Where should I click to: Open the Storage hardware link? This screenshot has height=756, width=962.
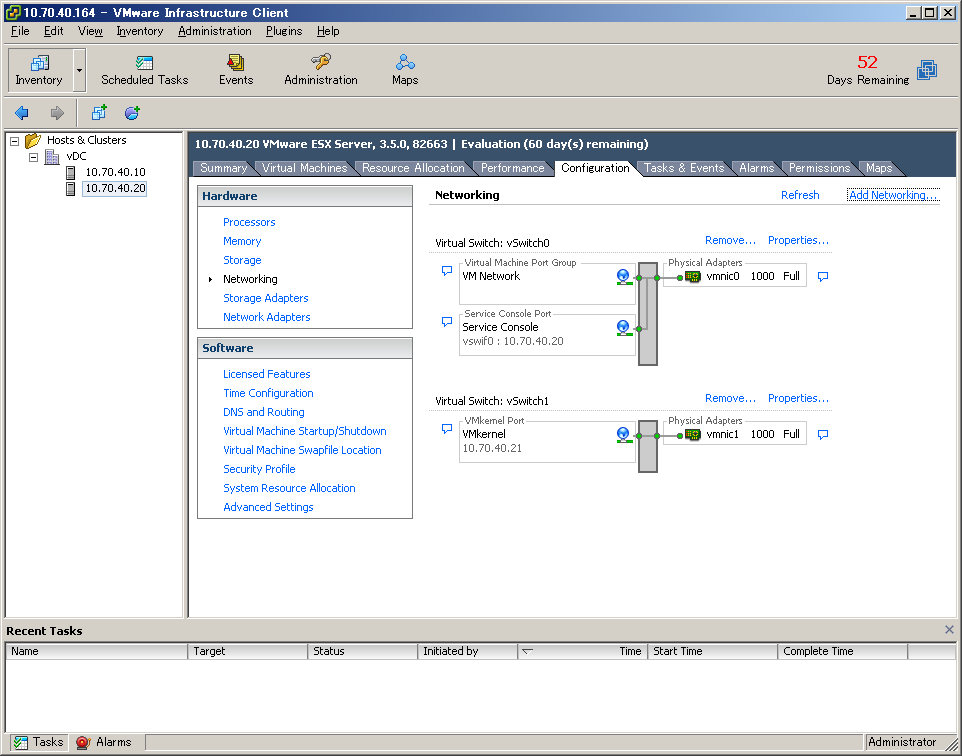pos(242,260)
